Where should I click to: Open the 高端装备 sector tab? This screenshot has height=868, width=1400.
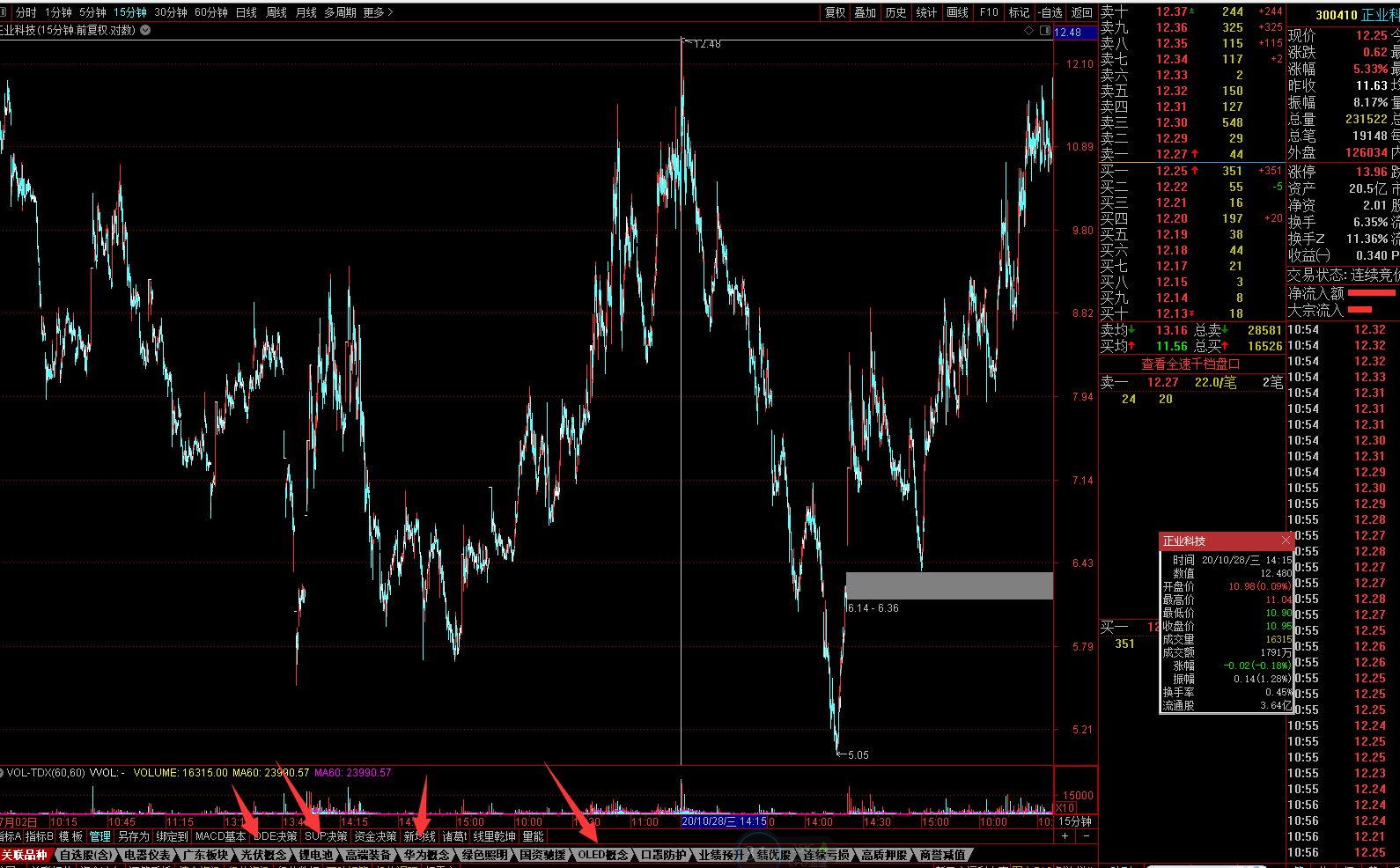tap(368, 855)
